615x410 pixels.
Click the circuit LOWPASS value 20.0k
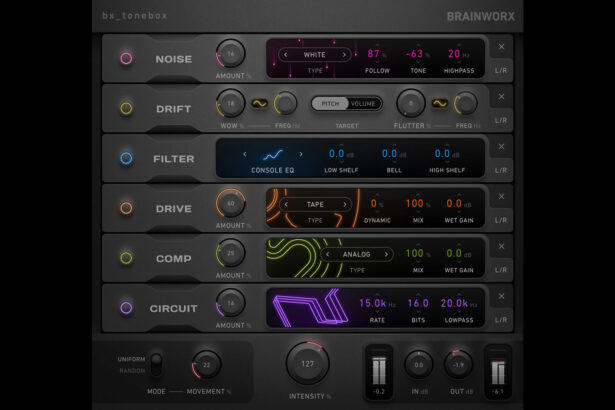(x=454, y=303)
